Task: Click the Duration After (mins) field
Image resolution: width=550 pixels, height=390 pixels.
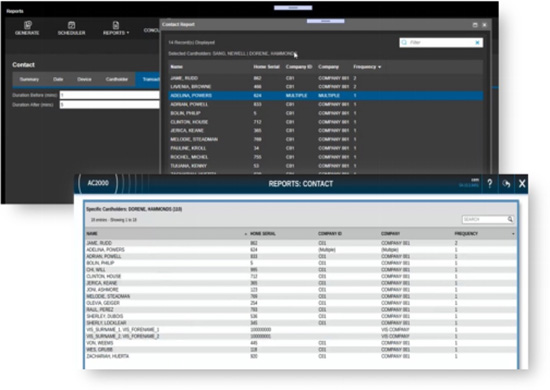Action: point(109,105)
